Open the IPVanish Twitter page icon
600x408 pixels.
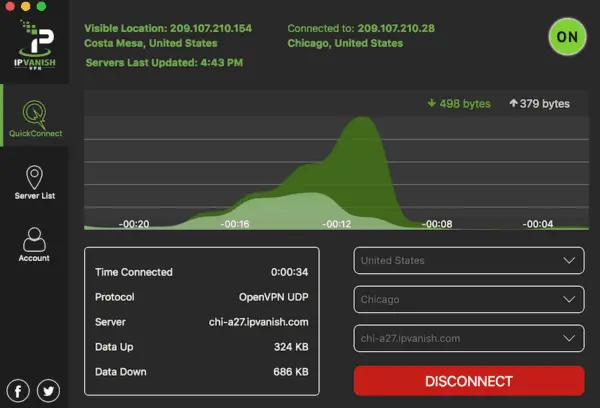click(48, 391)
